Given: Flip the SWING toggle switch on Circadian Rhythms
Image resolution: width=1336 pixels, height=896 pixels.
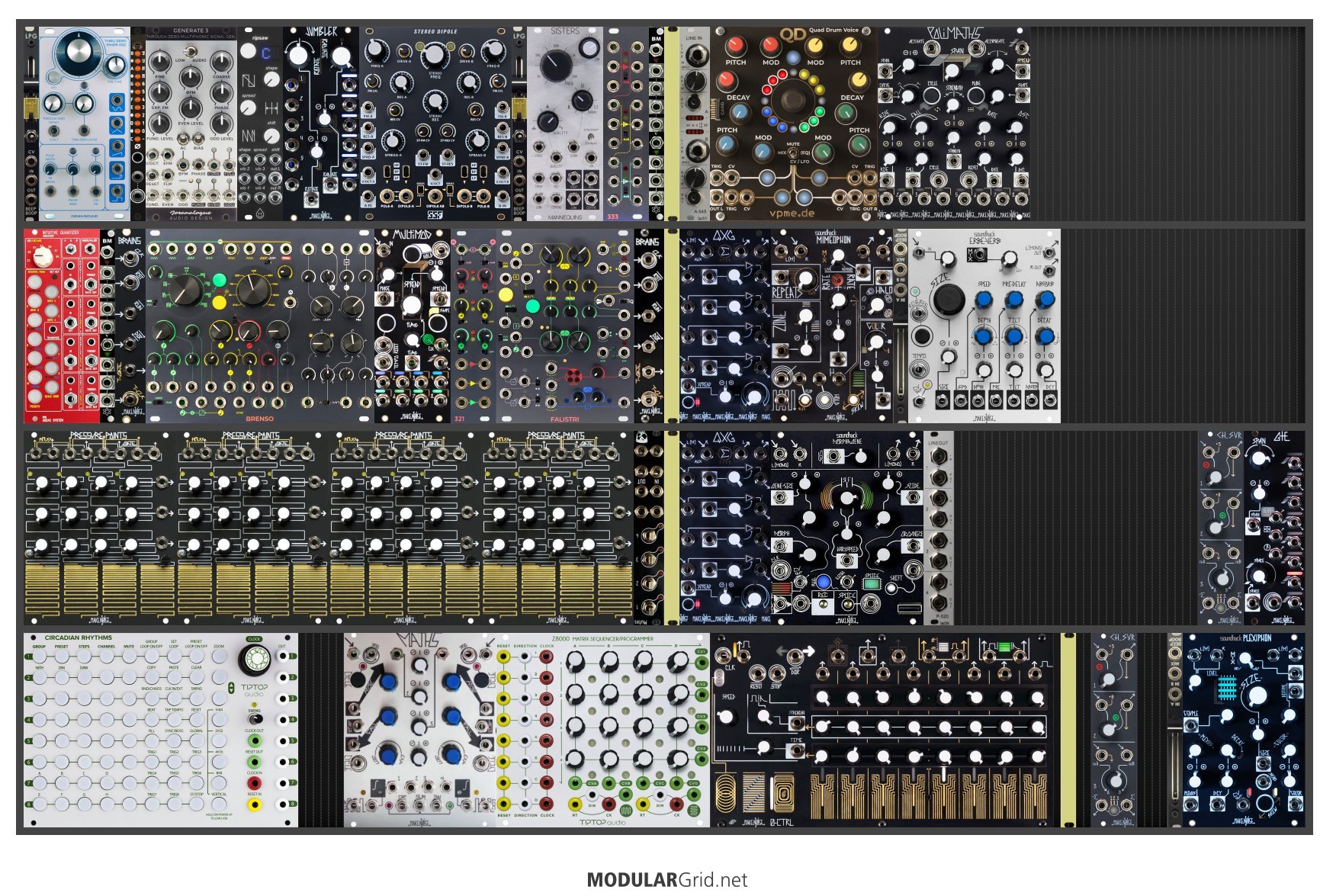Looking at the screenshot, I should pos(255,719).
